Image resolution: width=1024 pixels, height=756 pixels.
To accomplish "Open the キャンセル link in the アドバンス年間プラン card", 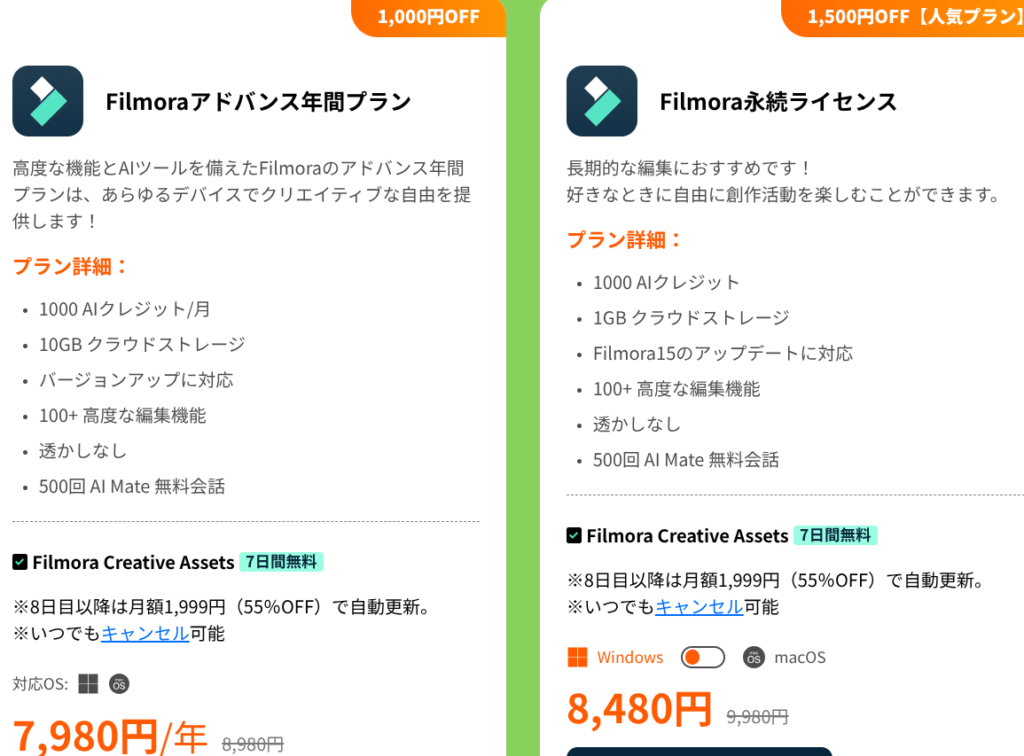I will 145,633.
